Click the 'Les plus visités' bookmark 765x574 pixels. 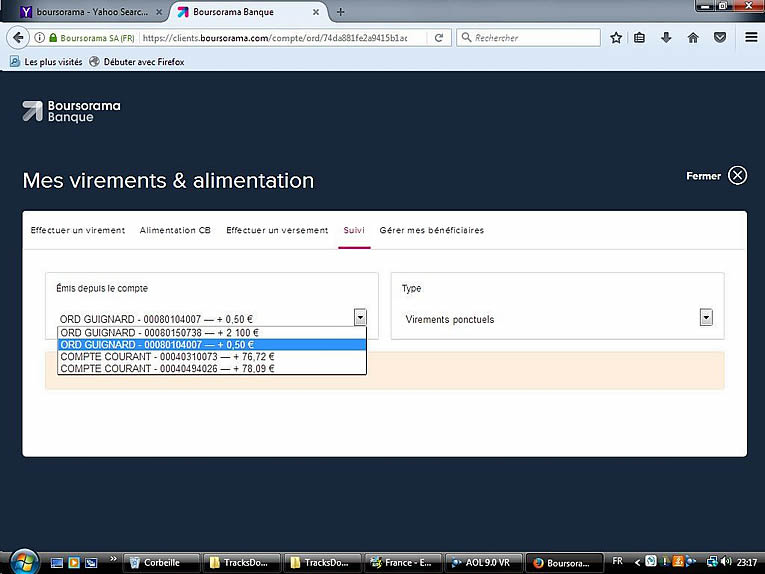[46, 62]
